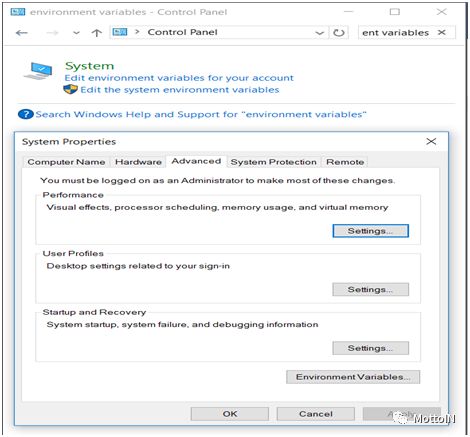Screen dimensions: 470x437
Task: Expand the recent locations chevron
Action: click(x=76, y=33)
